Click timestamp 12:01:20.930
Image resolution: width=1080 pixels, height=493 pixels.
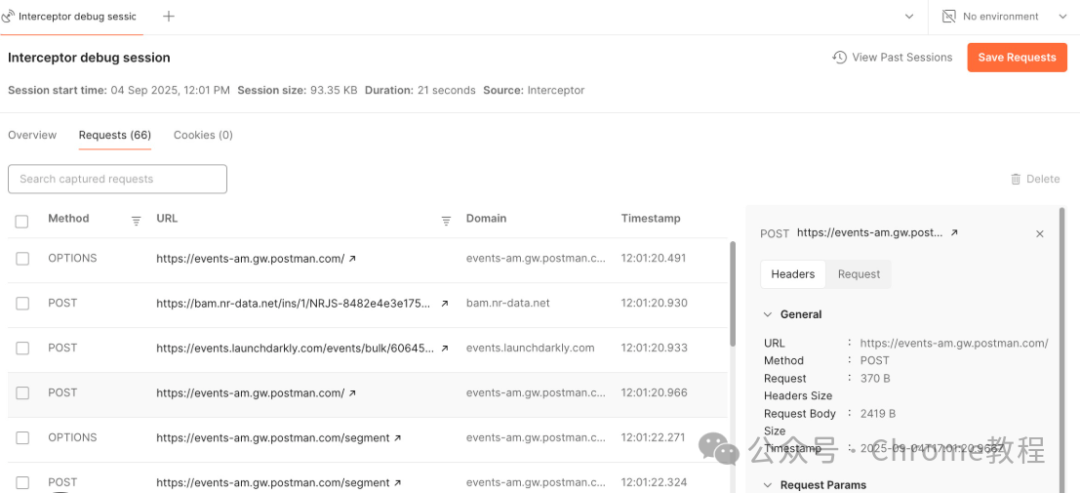pyautogui.click(x=654, y=303)
